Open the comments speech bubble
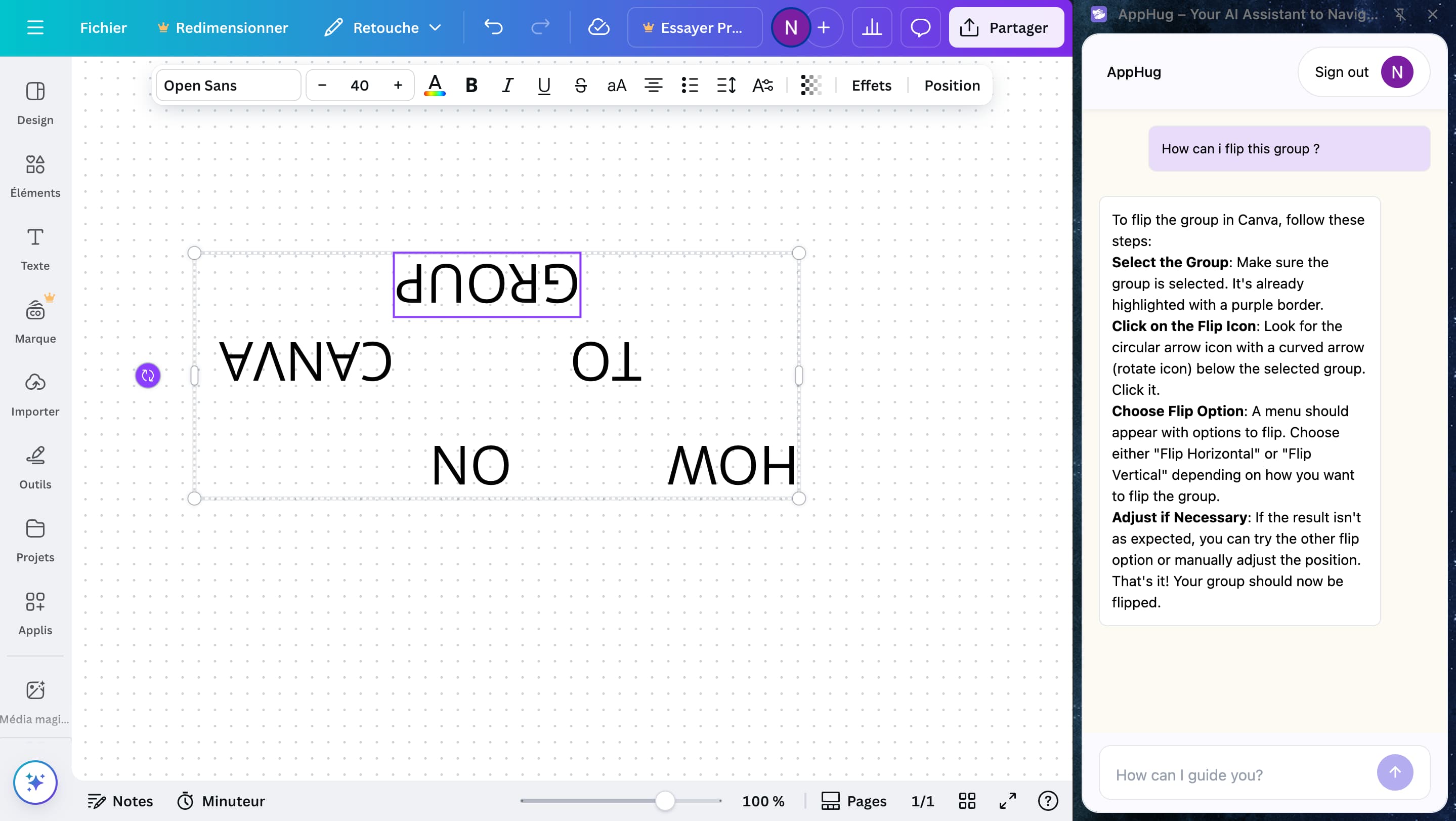 [920, 27]
